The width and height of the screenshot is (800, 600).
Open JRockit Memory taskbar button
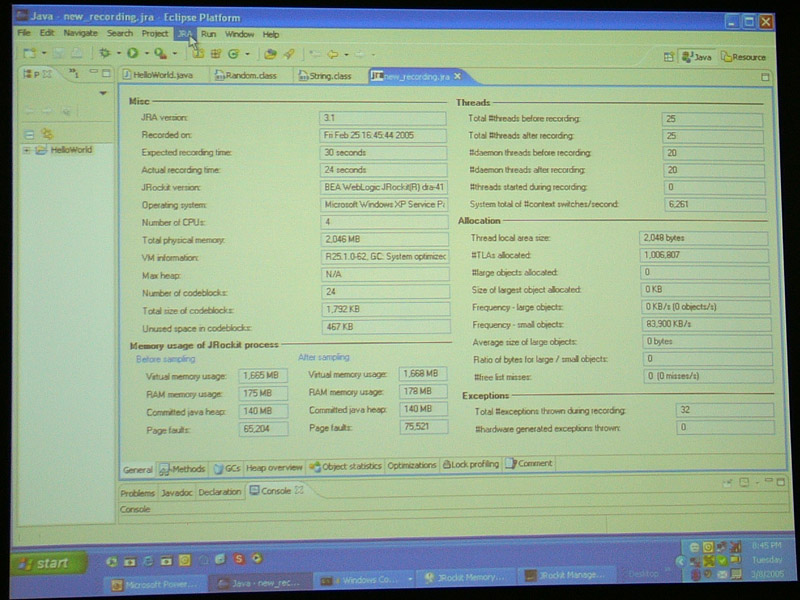click(x=466, y=577)
